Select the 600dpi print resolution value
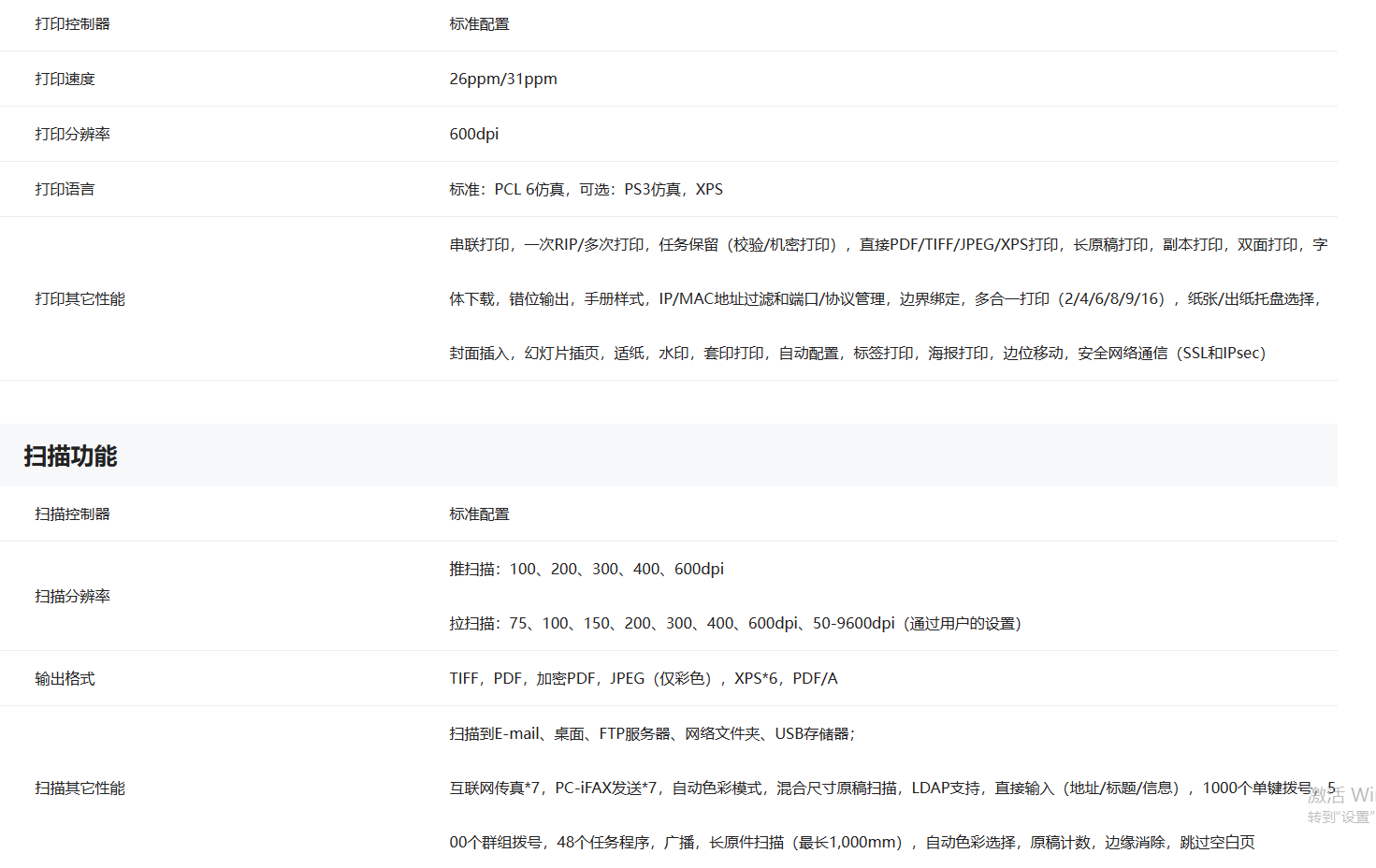 pos(473,135)
